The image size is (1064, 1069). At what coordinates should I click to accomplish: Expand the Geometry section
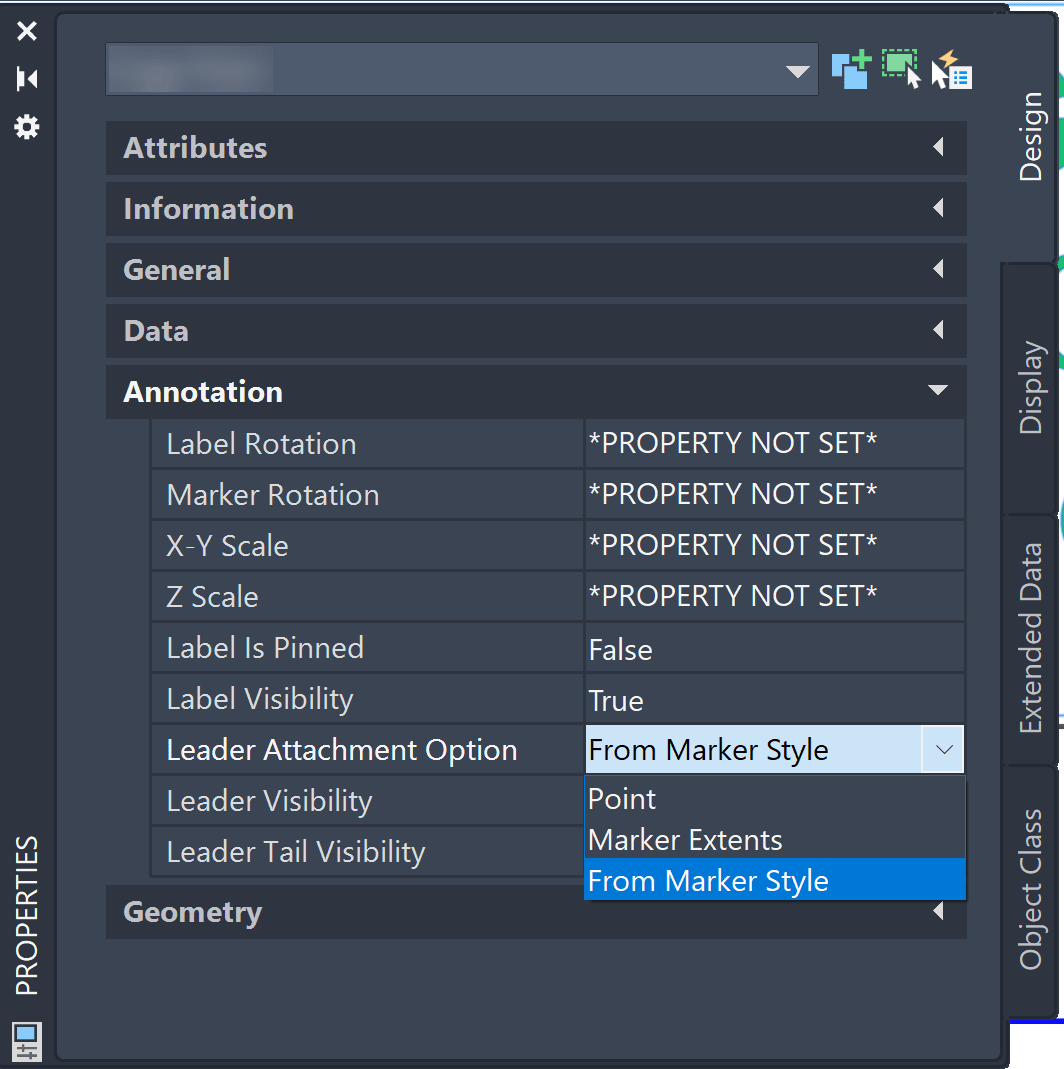(536, 912)
